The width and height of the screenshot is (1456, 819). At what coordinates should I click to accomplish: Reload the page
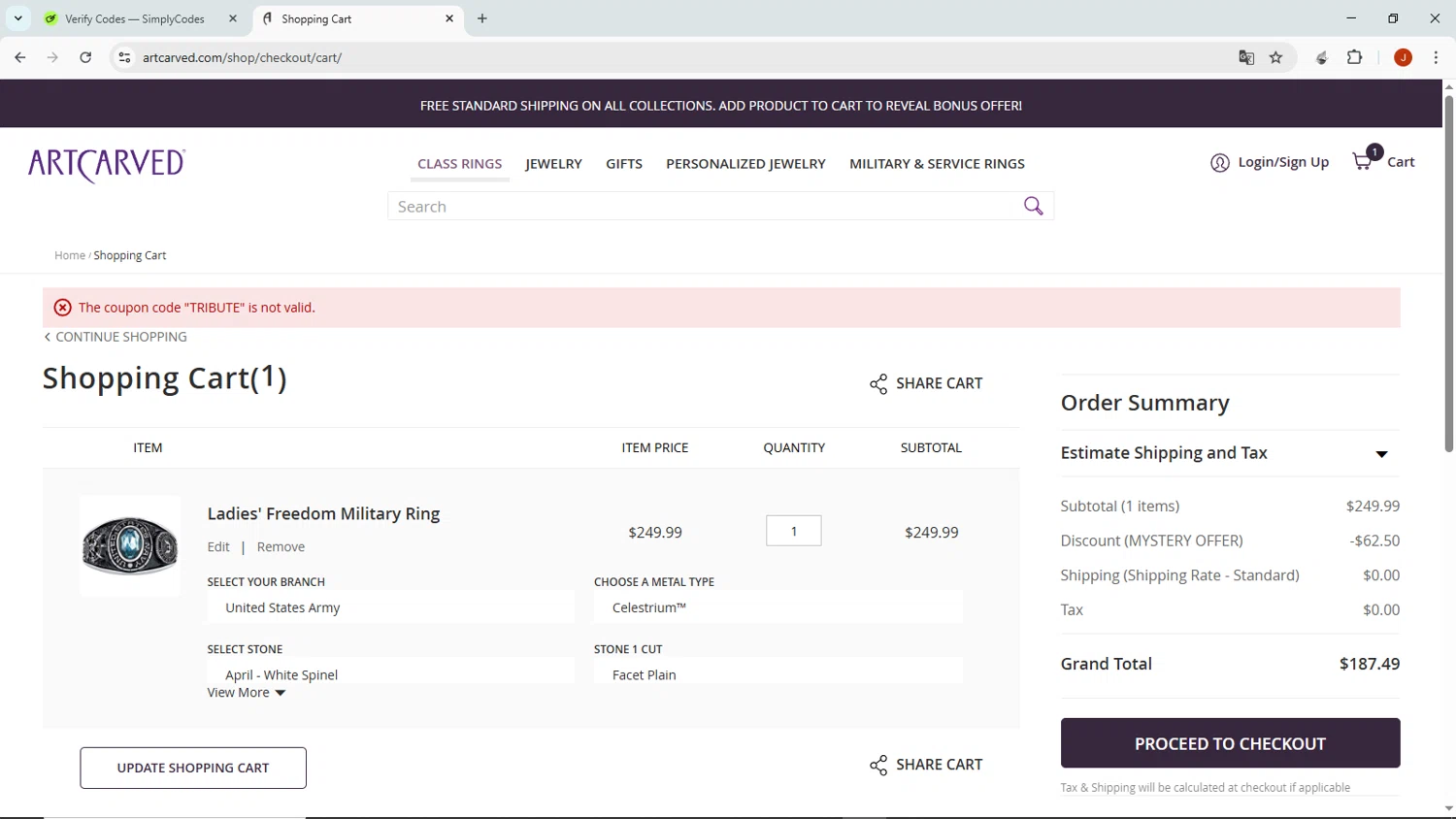[x=85, y=57]
